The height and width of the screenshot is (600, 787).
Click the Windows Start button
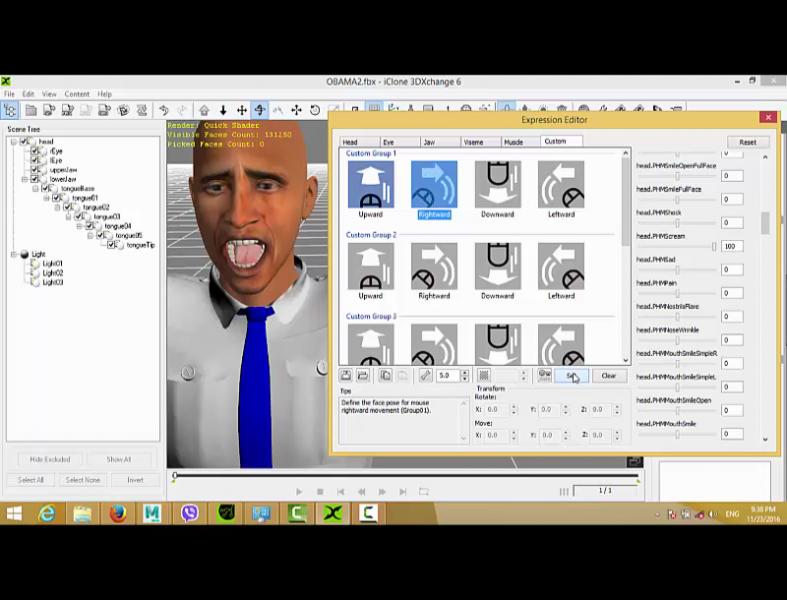(x=14, y=513)
